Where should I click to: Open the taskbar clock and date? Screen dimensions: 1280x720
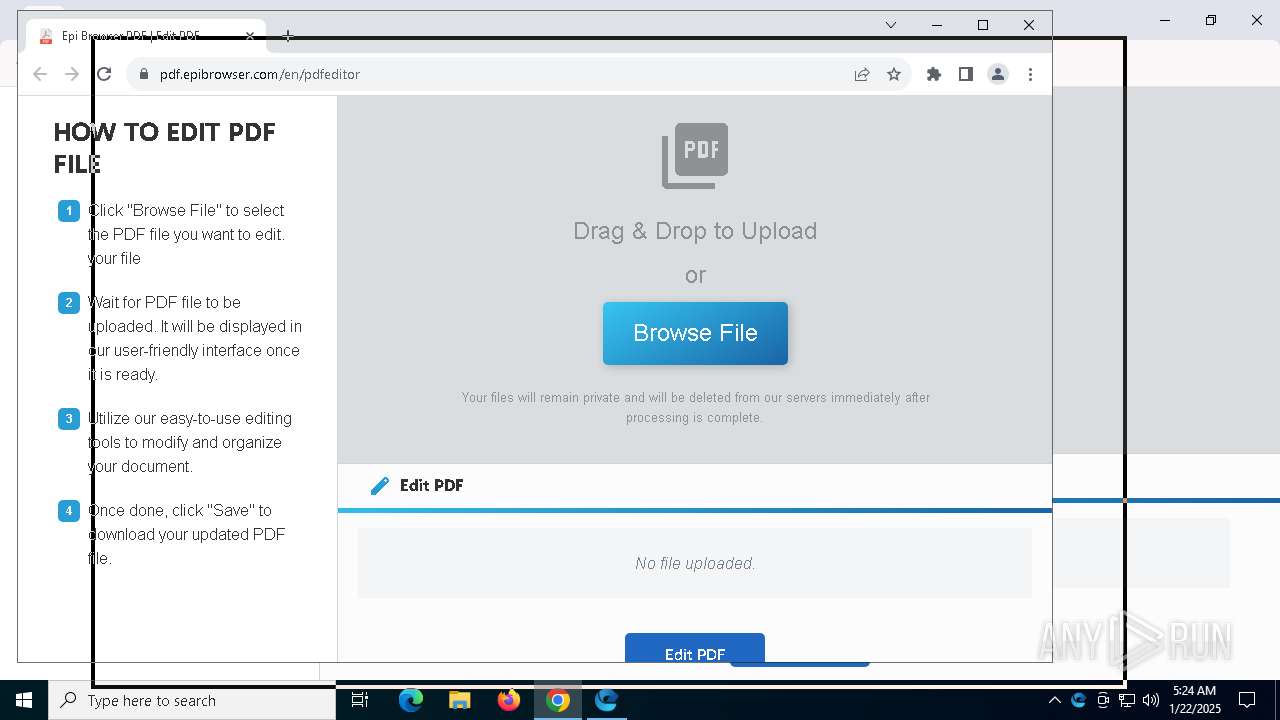point(1195,700)
